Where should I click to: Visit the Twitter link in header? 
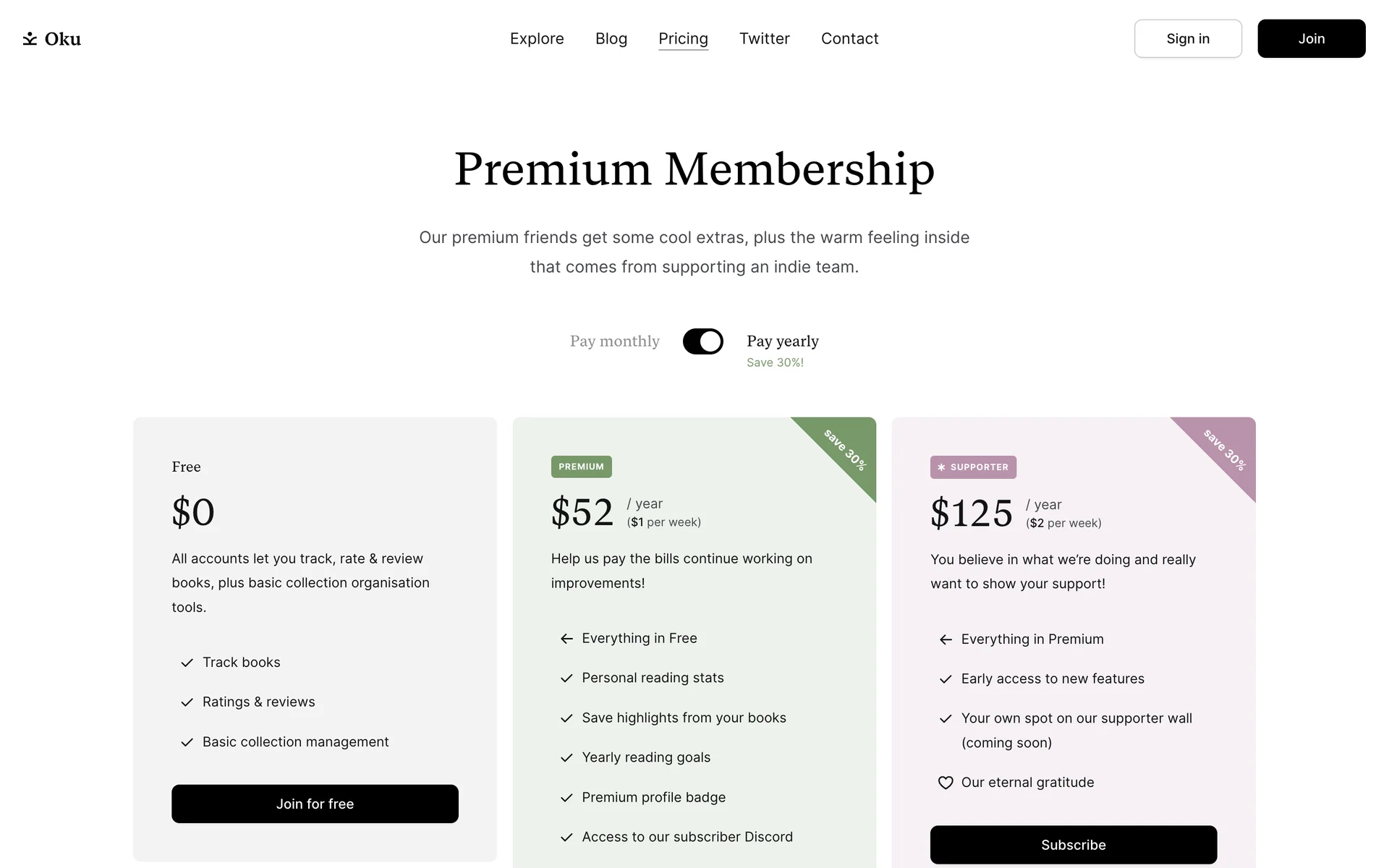click(764, 38)
